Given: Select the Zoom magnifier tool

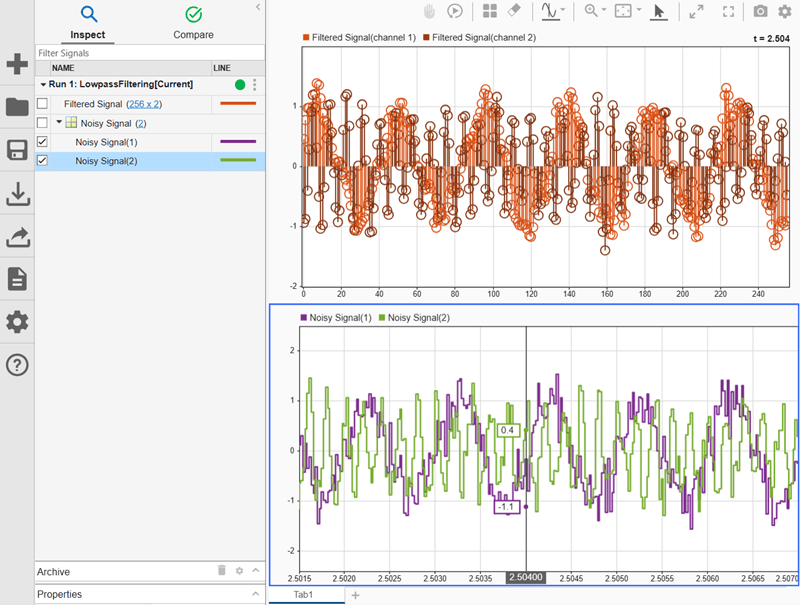Looking at the screenshot, I should click(591, 11).
